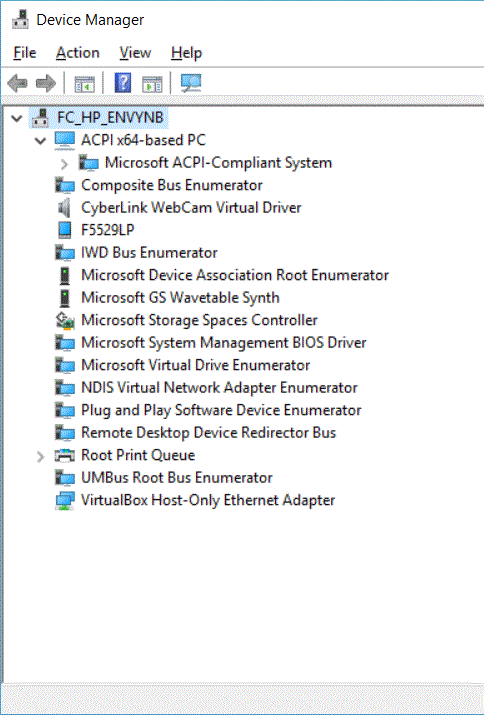484x715 pixels.
Task: Select Composite Bus Enumerator label
Action: [172, 185]
